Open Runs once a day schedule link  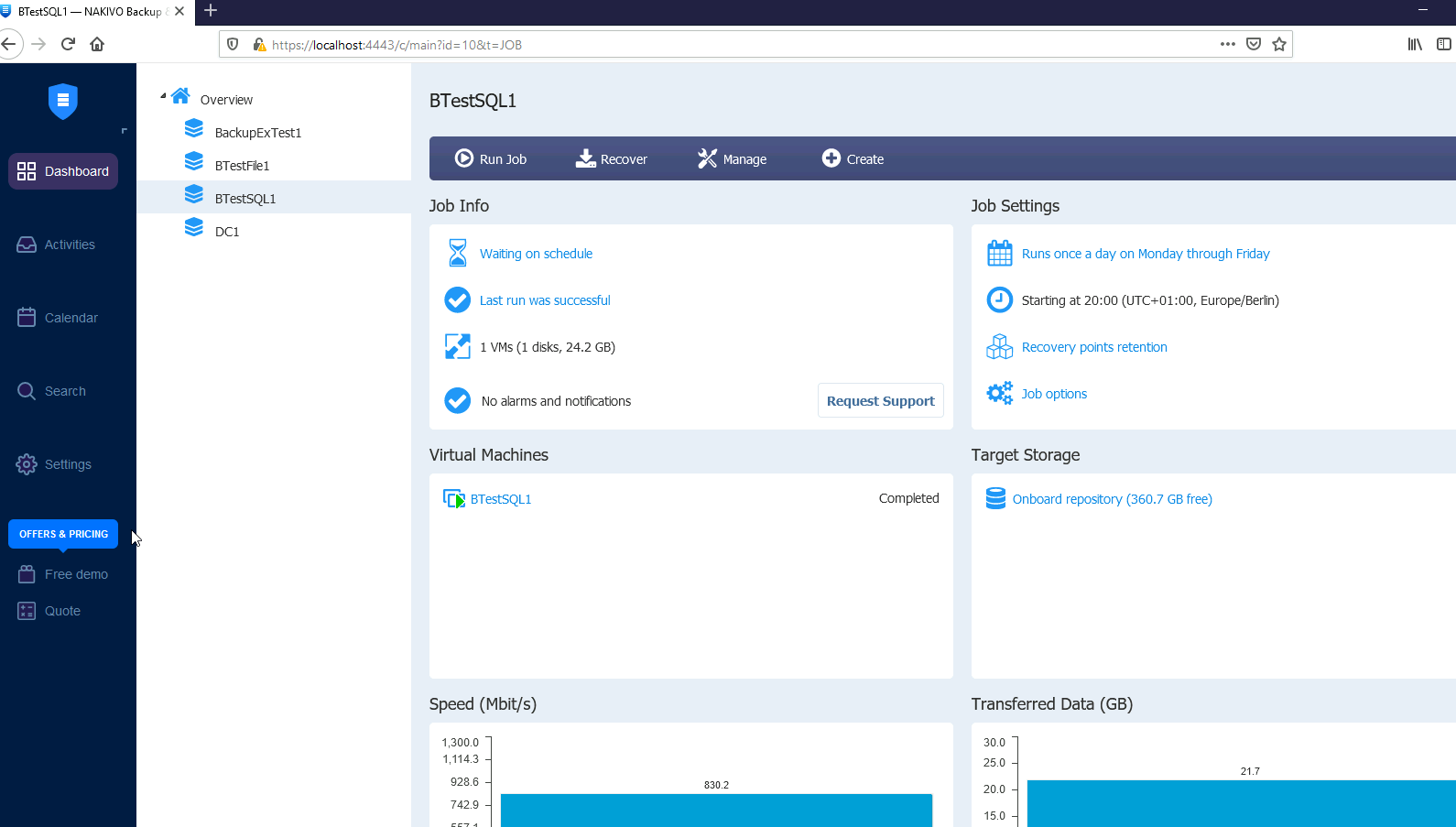1146,254
